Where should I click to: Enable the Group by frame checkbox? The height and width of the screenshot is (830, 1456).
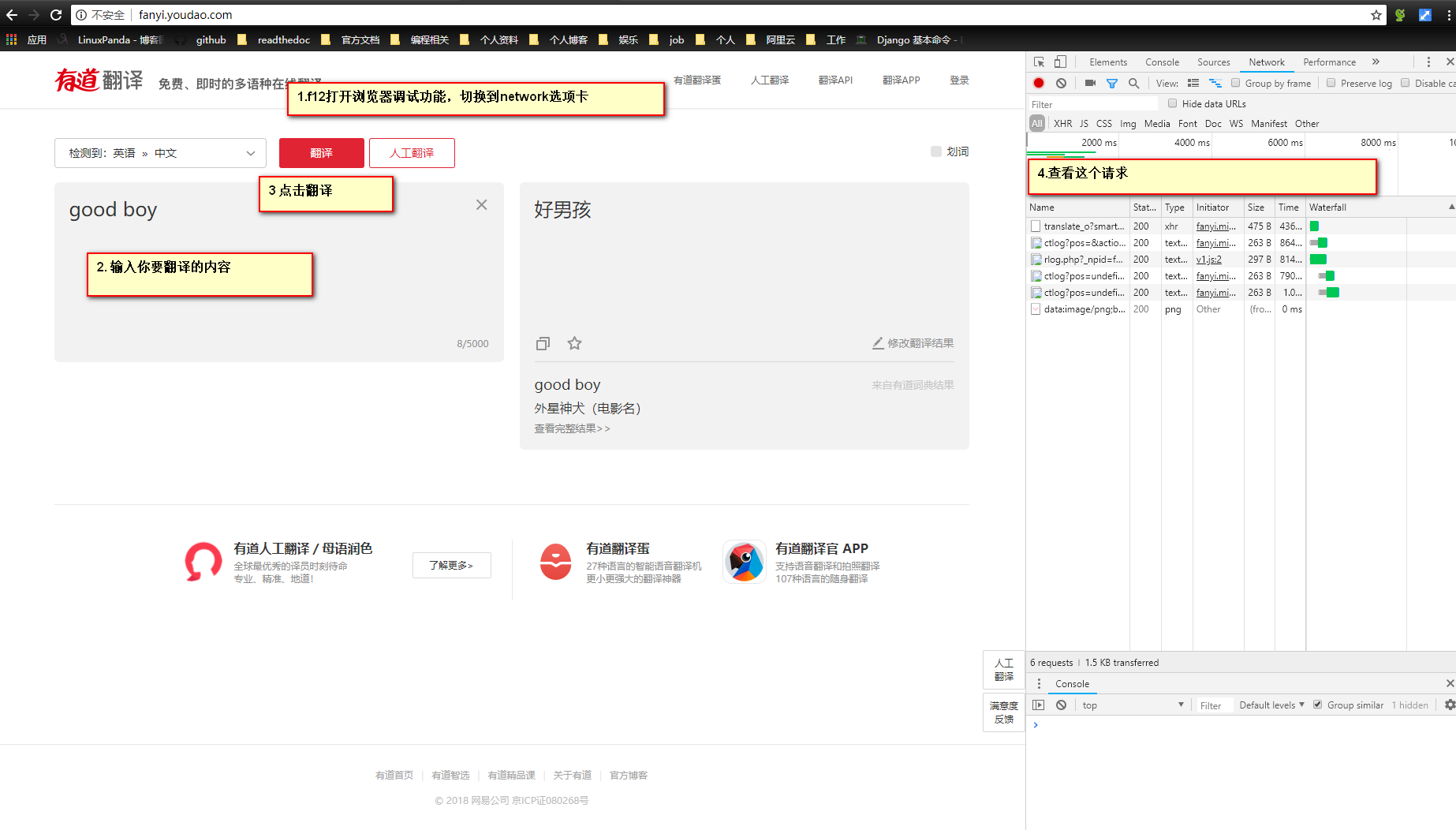click(1236, 83)
